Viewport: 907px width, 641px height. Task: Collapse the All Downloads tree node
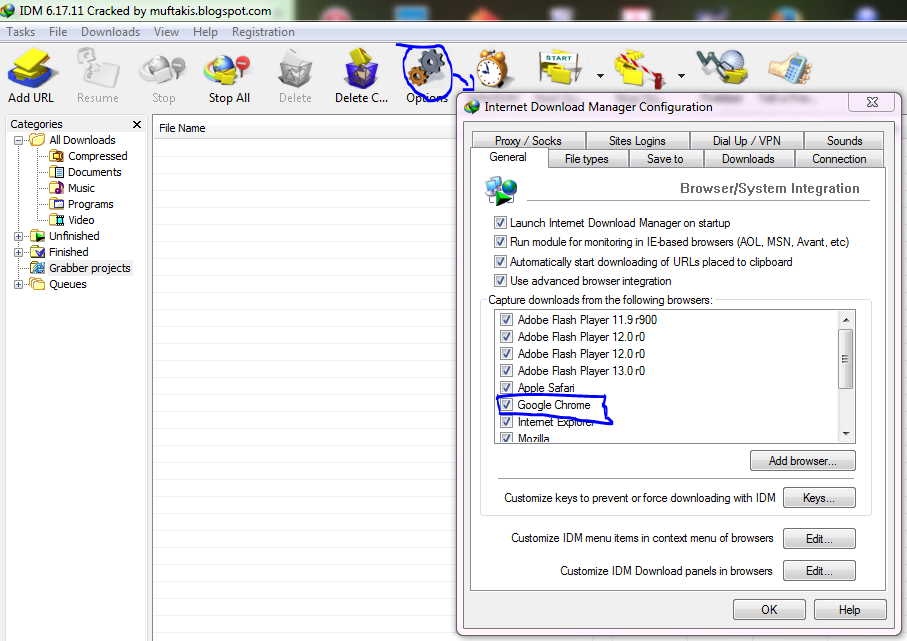click(19, 140)
